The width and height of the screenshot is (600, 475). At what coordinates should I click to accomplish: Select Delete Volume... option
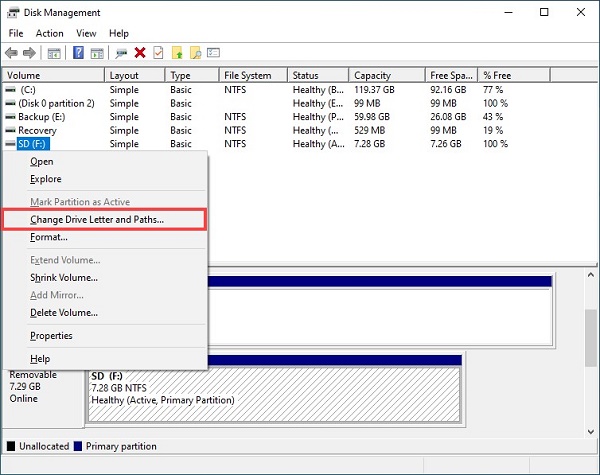[63, 312]
